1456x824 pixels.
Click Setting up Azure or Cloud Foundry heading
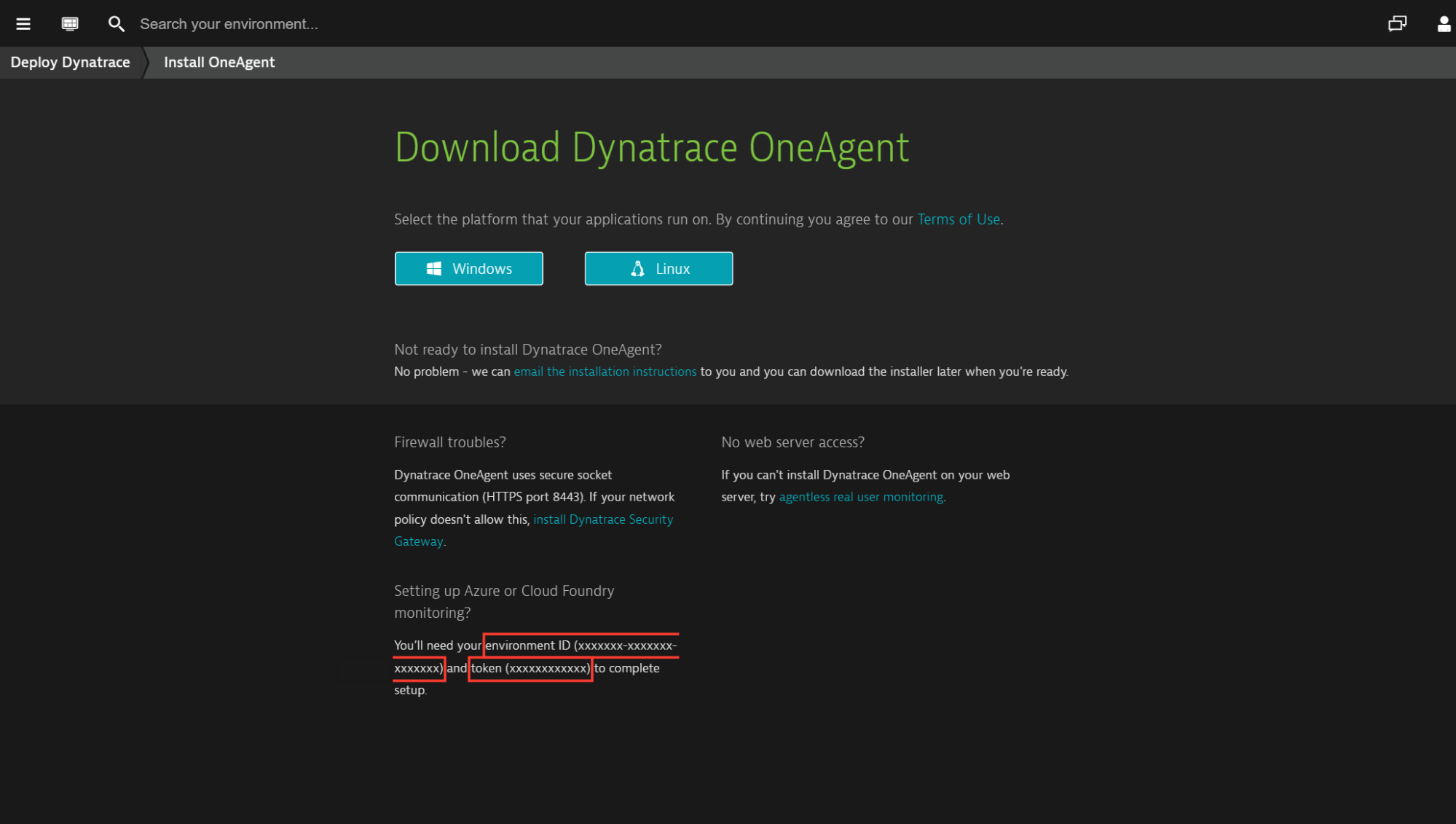503,591
